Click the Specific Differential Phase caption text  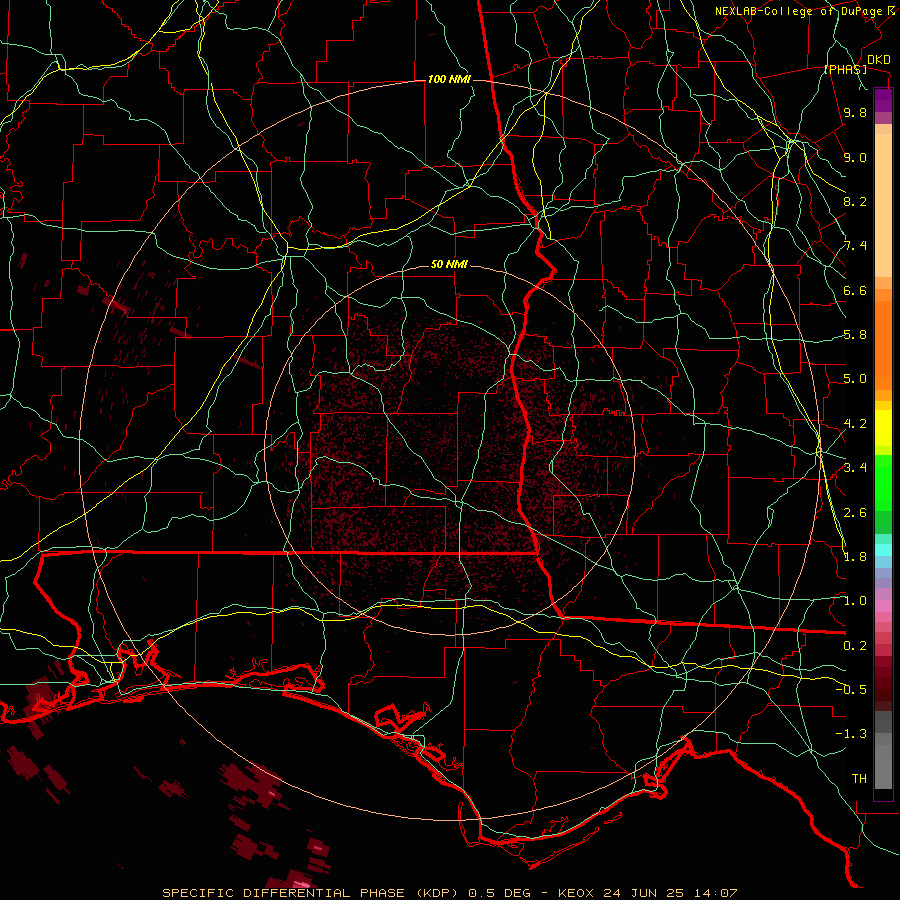coord(449,893)
